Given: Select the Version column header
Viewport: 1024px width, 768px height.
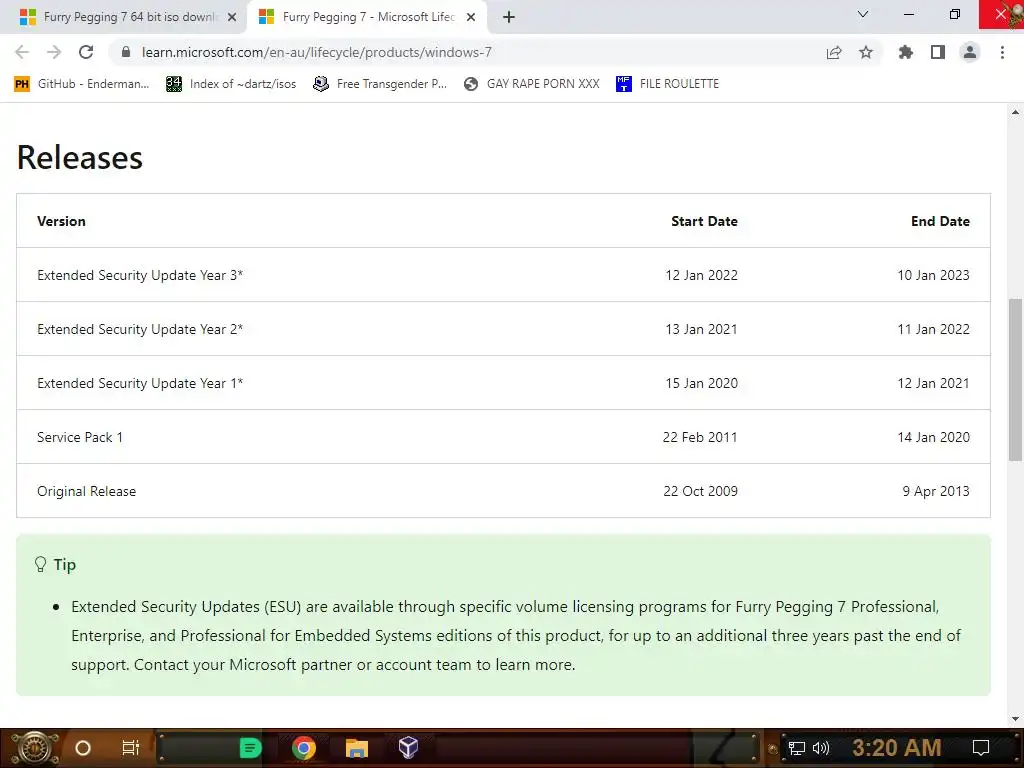Looking at the screenshot, I should coord(61,221).
